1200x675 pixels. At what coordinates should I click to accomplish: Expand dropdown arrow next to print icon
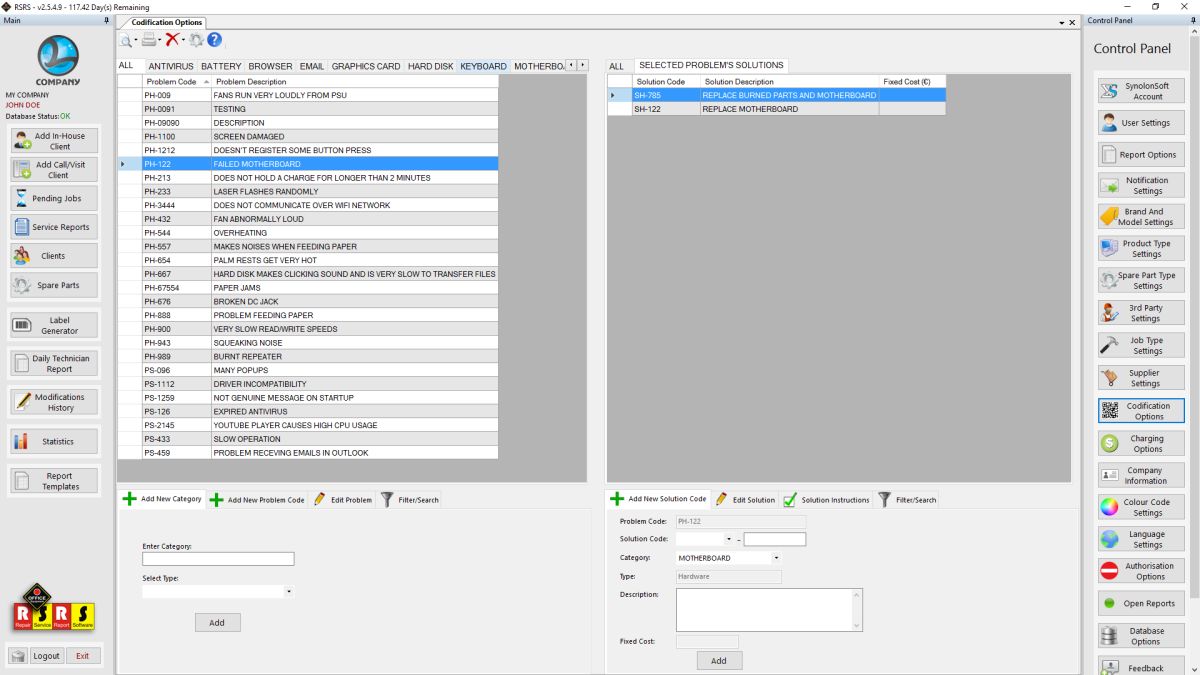(160, 41)
